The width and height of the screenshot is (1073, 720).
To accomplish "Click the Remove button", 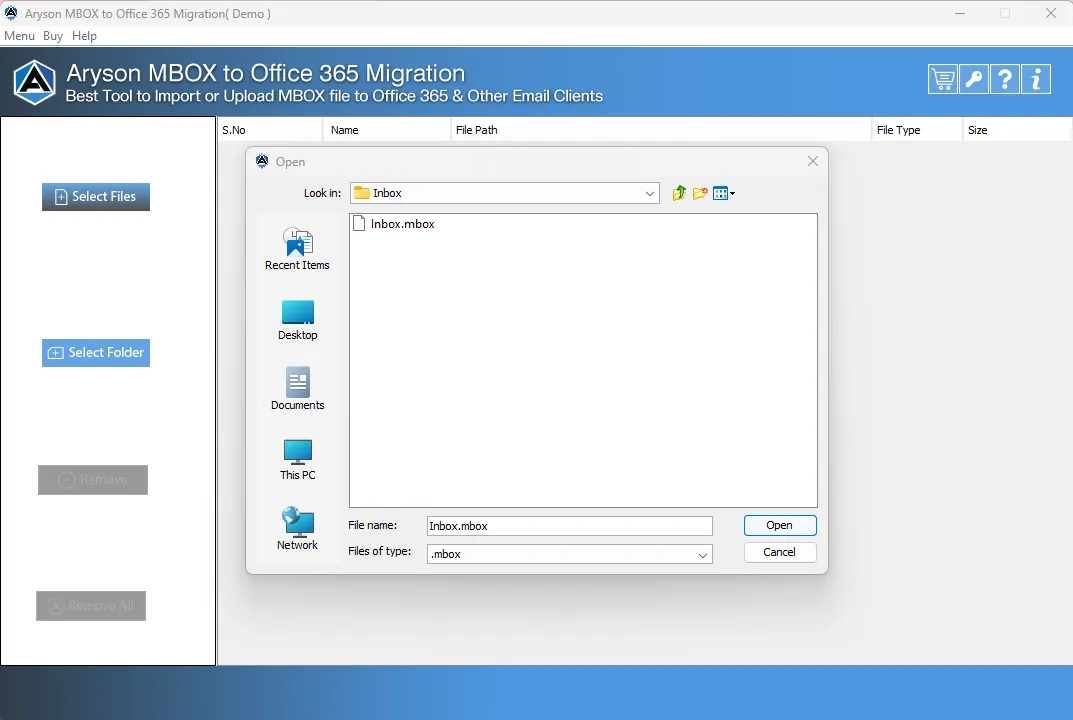I will coord(93,480).
